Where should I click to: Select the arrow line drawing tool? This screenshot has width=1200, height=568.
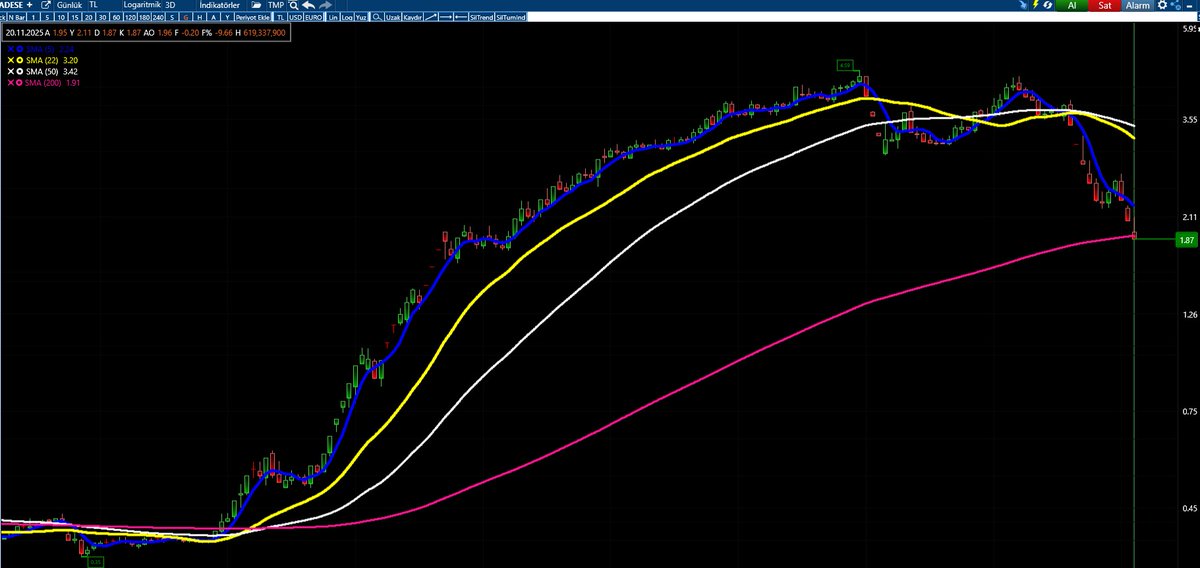tap(461, 19)
